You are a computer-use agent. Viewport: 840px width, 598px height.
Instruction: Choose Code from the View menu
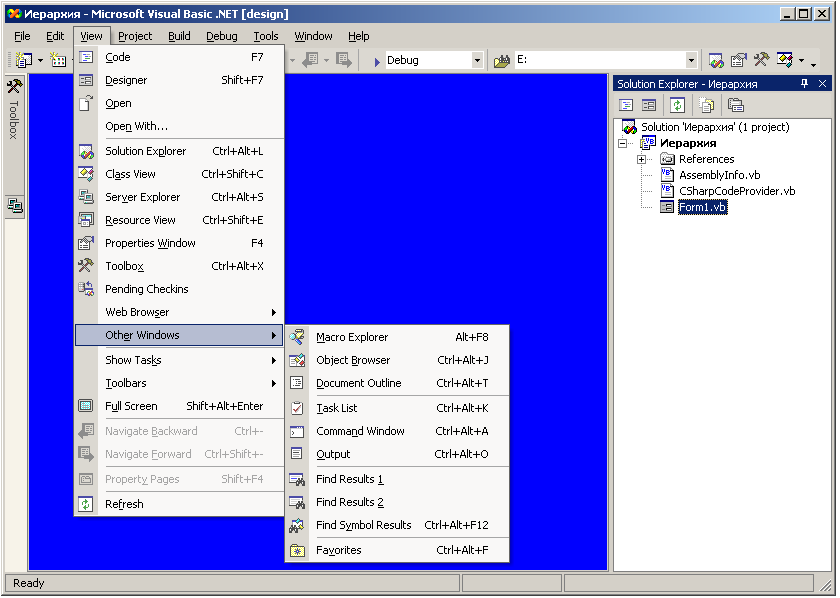[179, 57]
